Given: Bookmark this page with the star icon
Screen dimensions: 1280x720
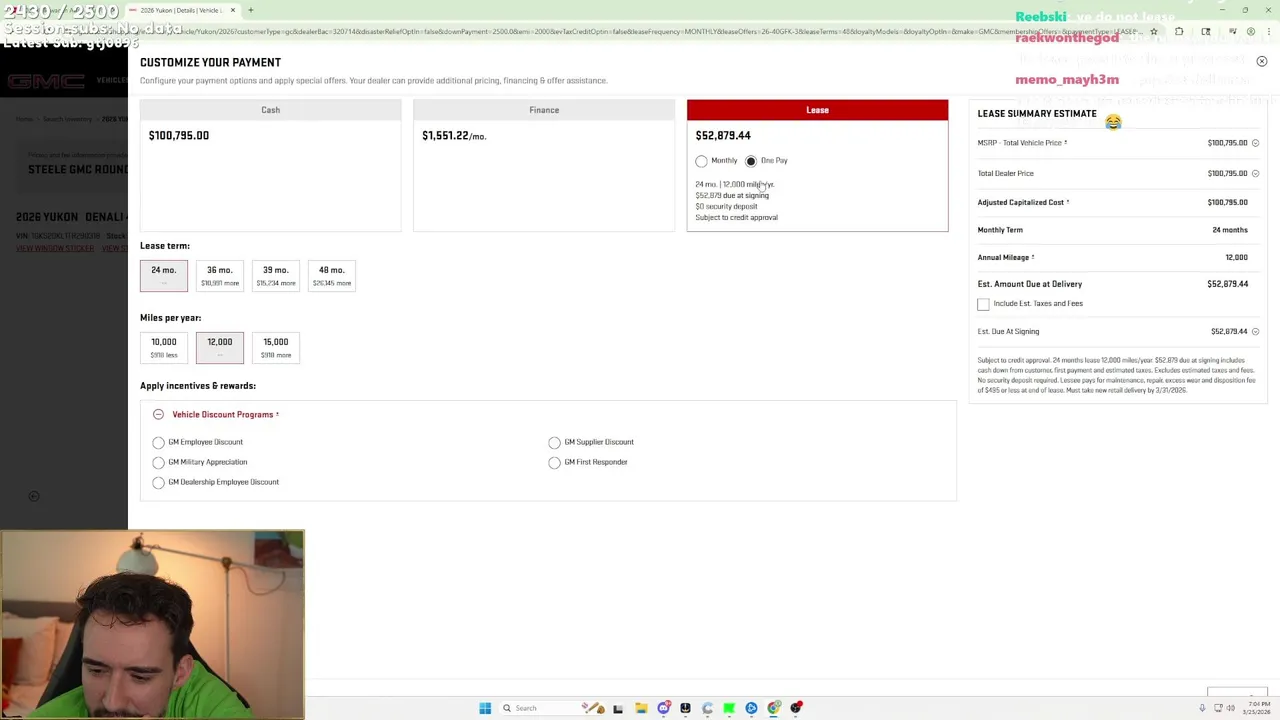Looking at the screenshot, I should 1153,32.
